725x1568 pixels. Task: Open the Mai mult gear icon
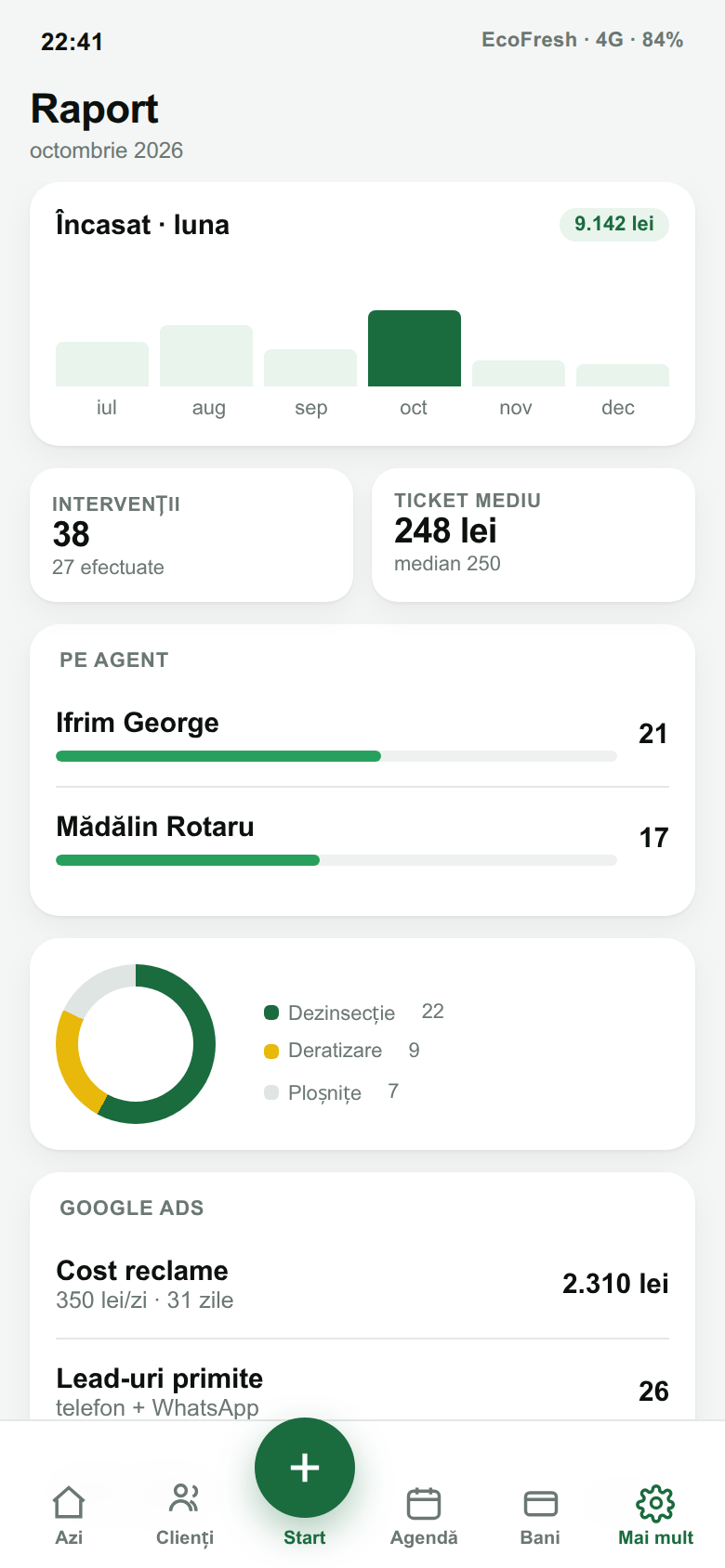(x=655, y=1503)
